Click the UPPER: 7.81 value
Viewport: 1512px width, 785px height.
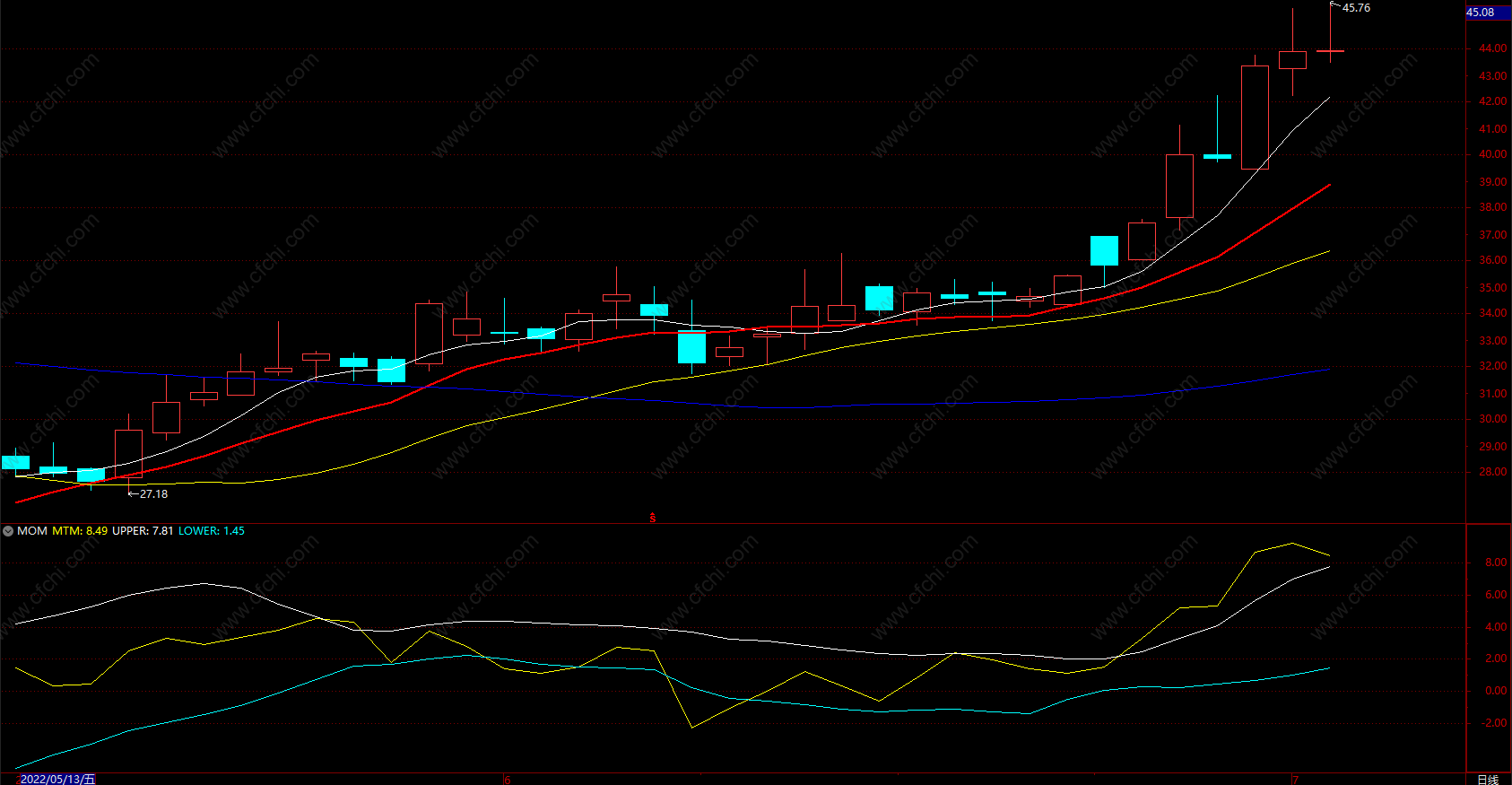pos(143,531)
